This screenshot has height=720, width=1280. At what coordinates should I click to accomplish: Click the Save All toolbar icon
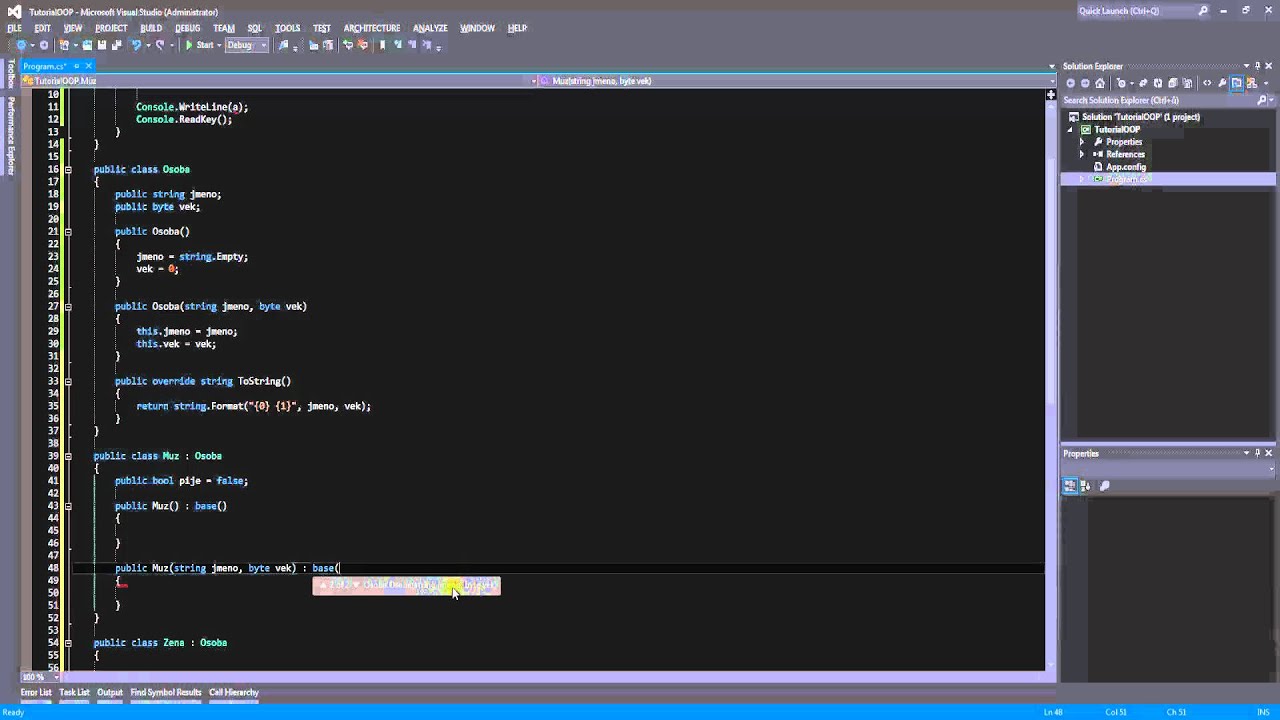point(116,45)
